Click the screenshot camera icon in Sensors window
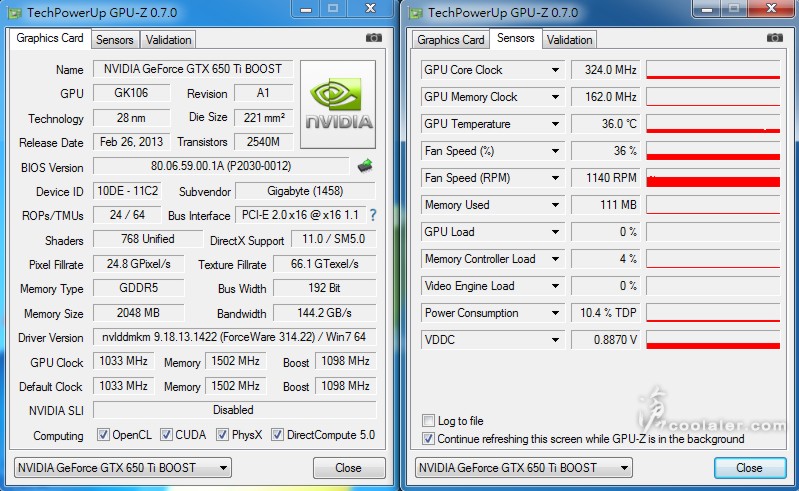The height and width of the screenshot is (491, 799). pyautogui.click(x=775, y=38)
